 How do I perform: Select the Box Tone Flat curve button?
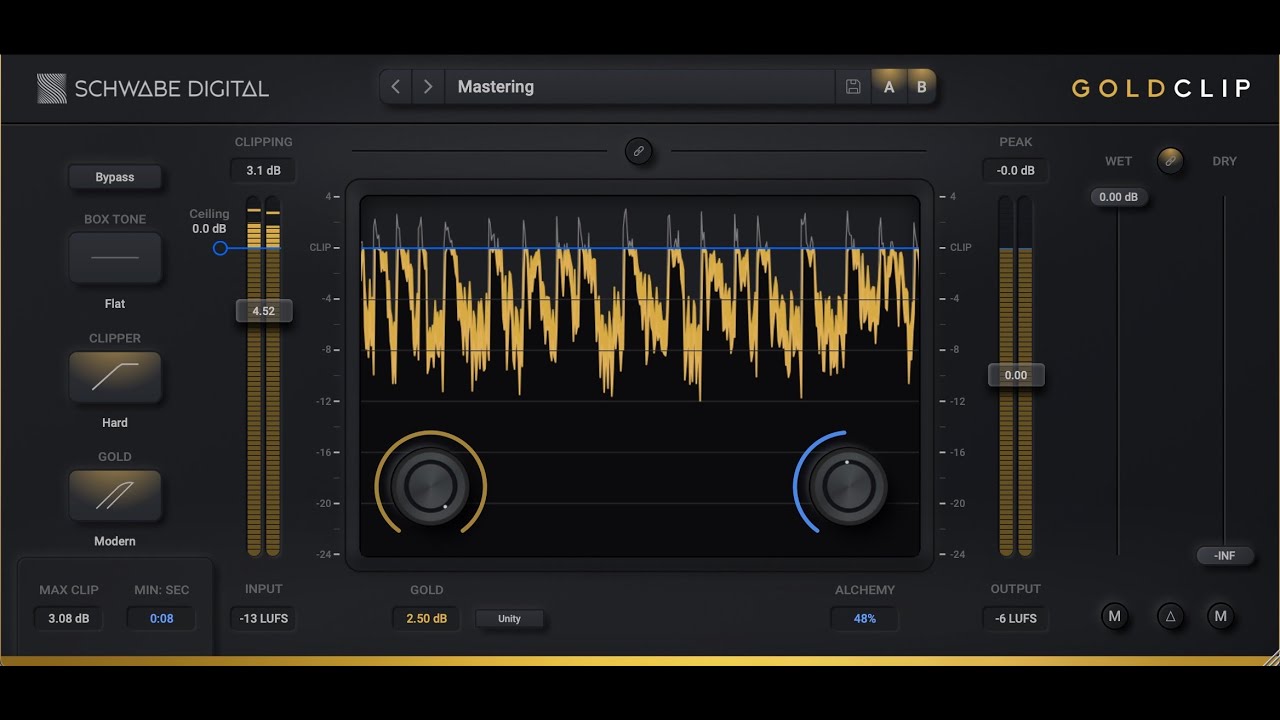[x=115, y=258]
